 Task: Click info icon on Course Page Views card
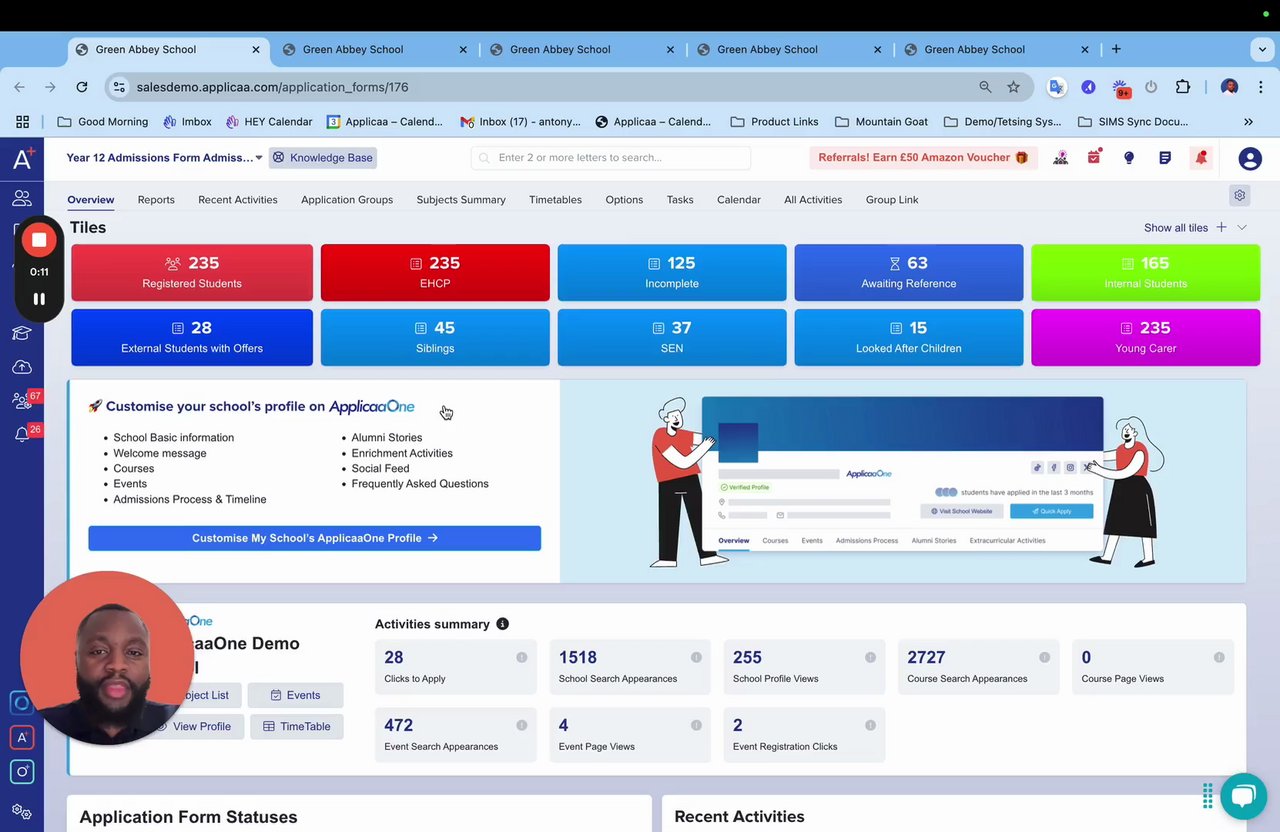coord(1219,657)
